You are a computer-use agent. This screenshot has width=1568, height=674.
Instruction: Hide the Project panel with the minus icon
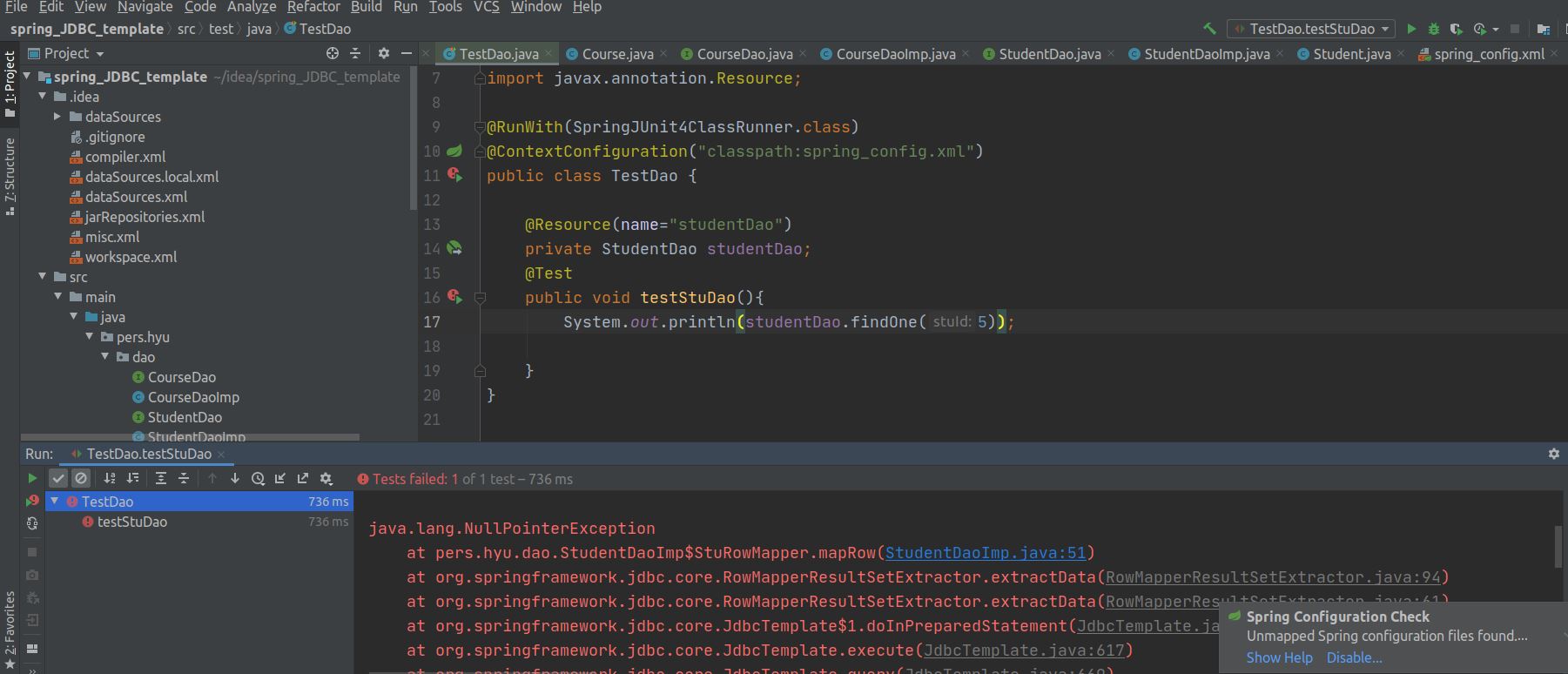pos(407,53)
